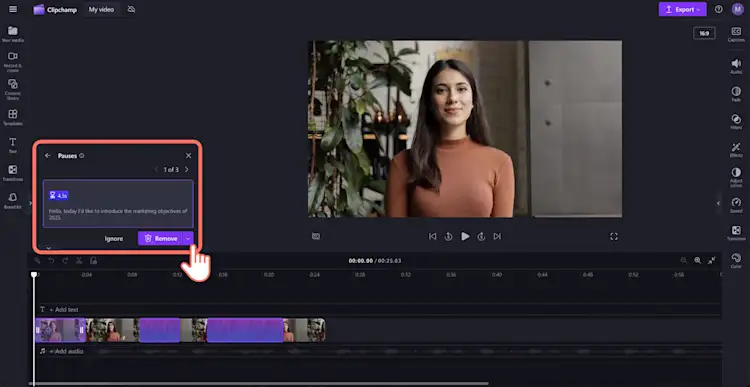The image size is (750, 387).
Task: Play the video preview
Action: [x=465, y=236]
